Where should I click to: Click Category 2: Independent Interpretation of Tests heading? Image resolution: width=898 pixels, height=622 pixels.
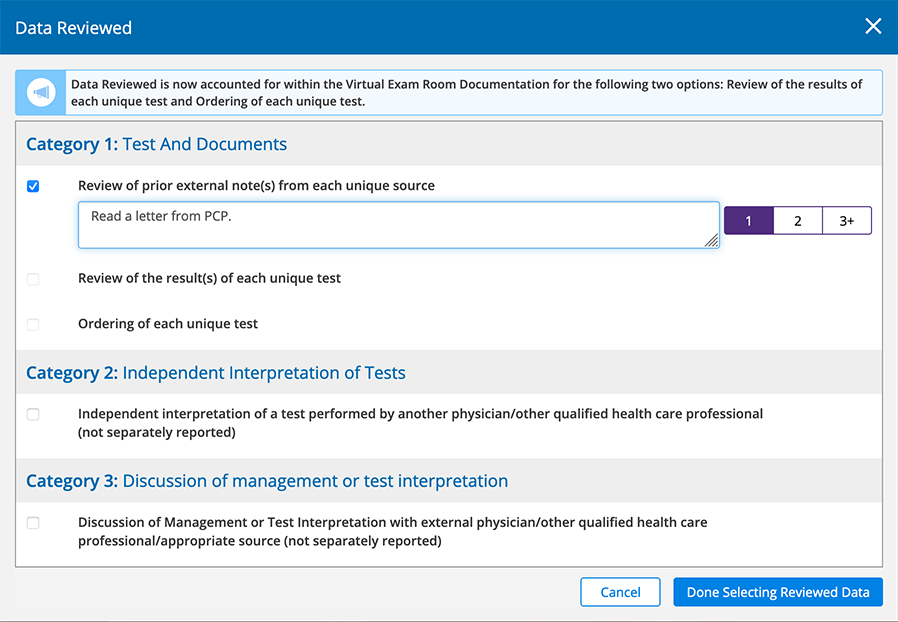pyautogui.click(x=216, y=373)
